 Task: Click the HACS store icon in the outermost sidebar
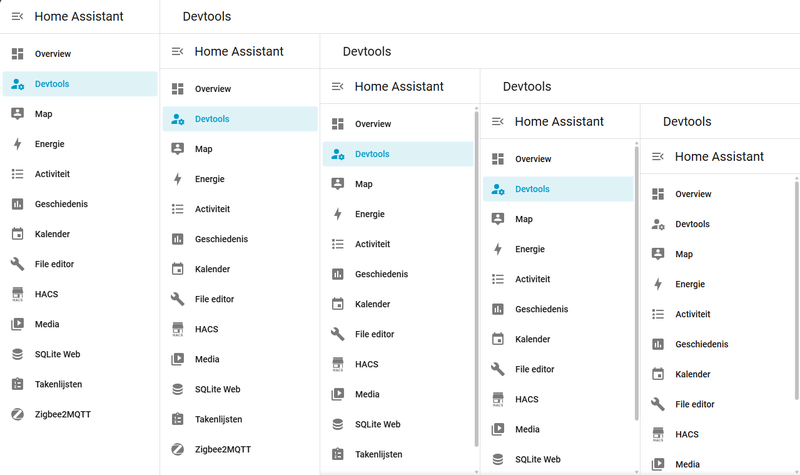(17, 294)
